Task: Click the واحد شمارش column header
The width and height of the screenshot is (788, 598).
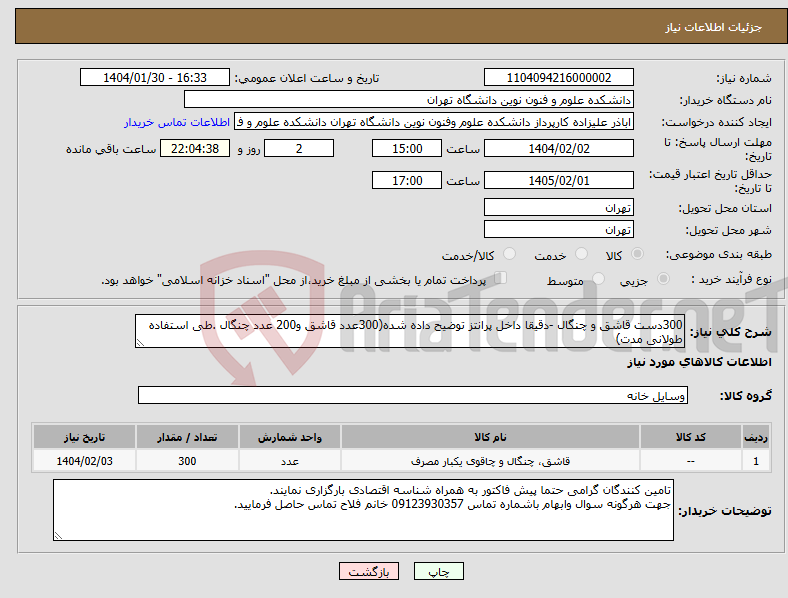Action: pos(290,437)
